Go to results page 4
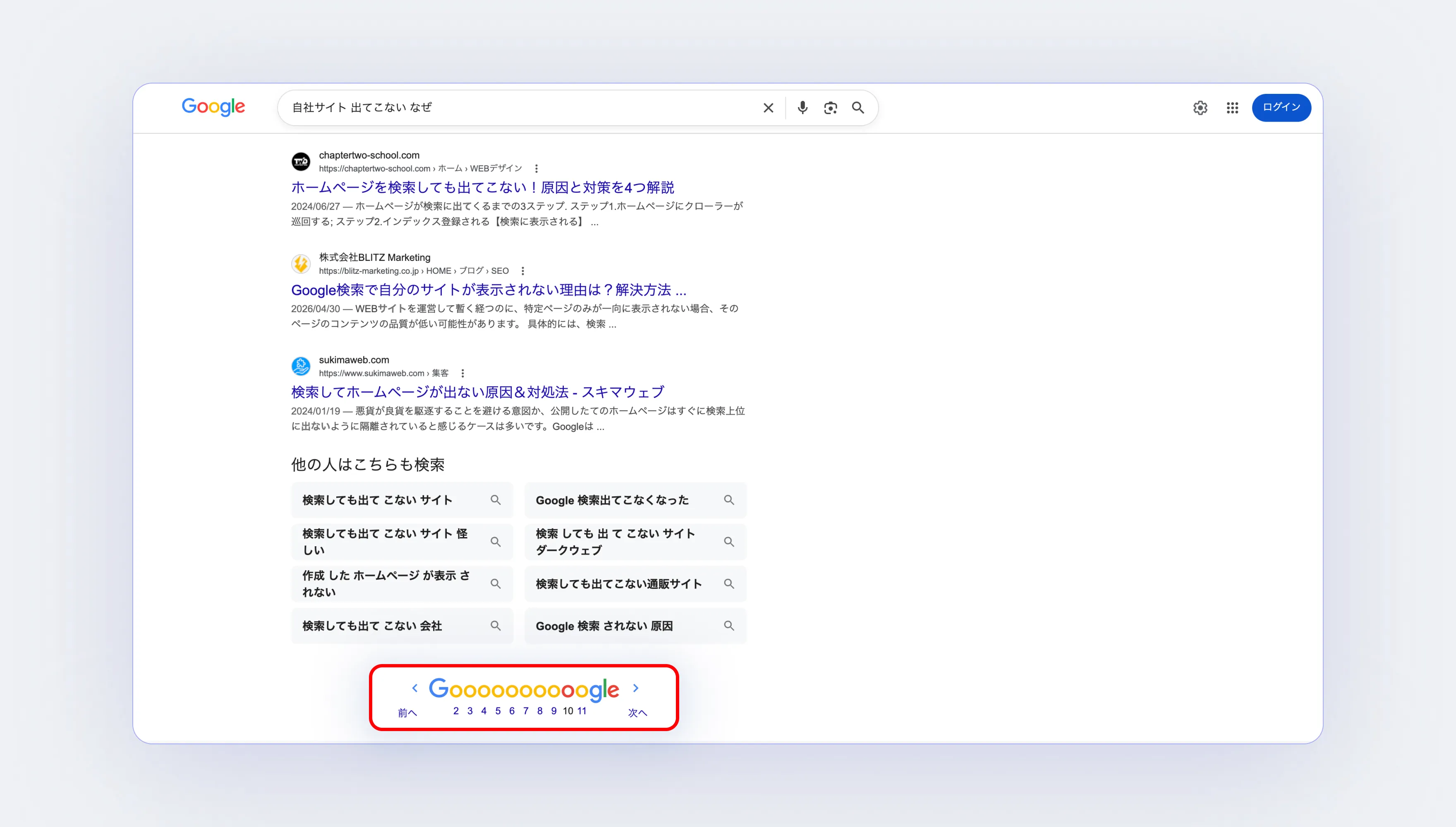 484,710
